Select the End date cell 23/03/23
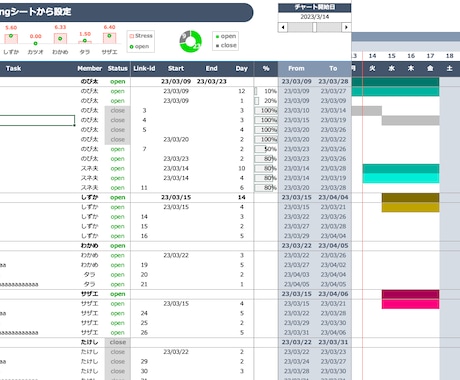Viewport: 460px width, 380px height. pyautogui.click(x=212, y=81)
